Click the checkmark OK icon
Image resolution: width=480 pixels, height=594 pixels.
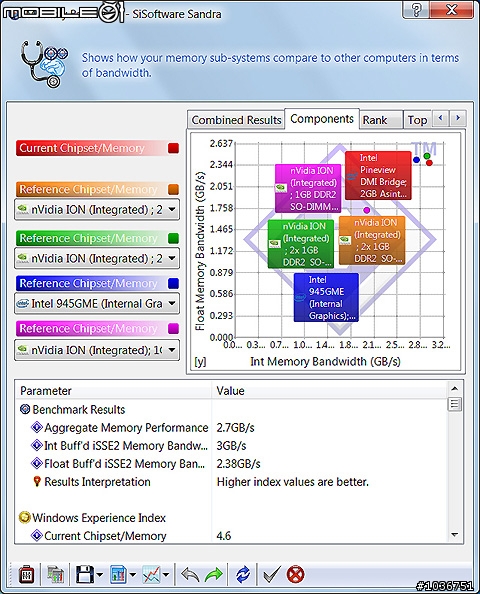click(272, 575)
